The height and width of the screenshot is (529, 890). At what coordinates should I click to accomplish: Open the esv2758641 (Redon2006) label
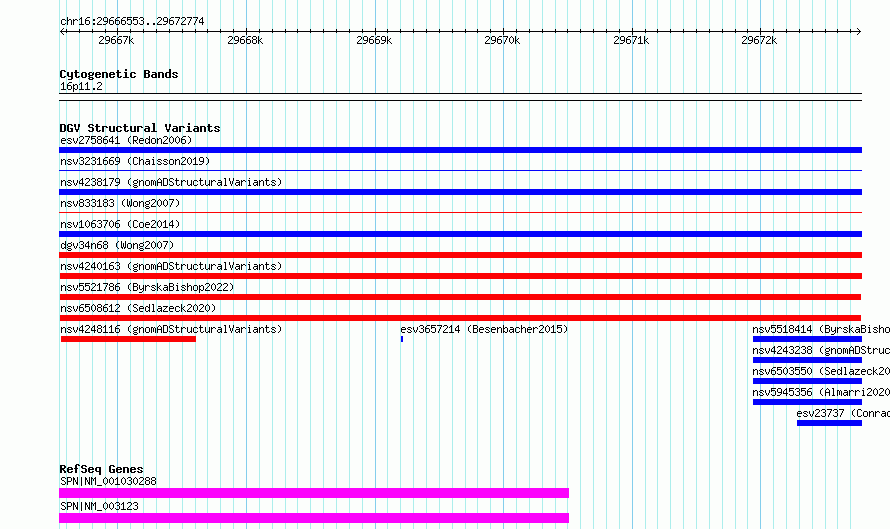126,140
